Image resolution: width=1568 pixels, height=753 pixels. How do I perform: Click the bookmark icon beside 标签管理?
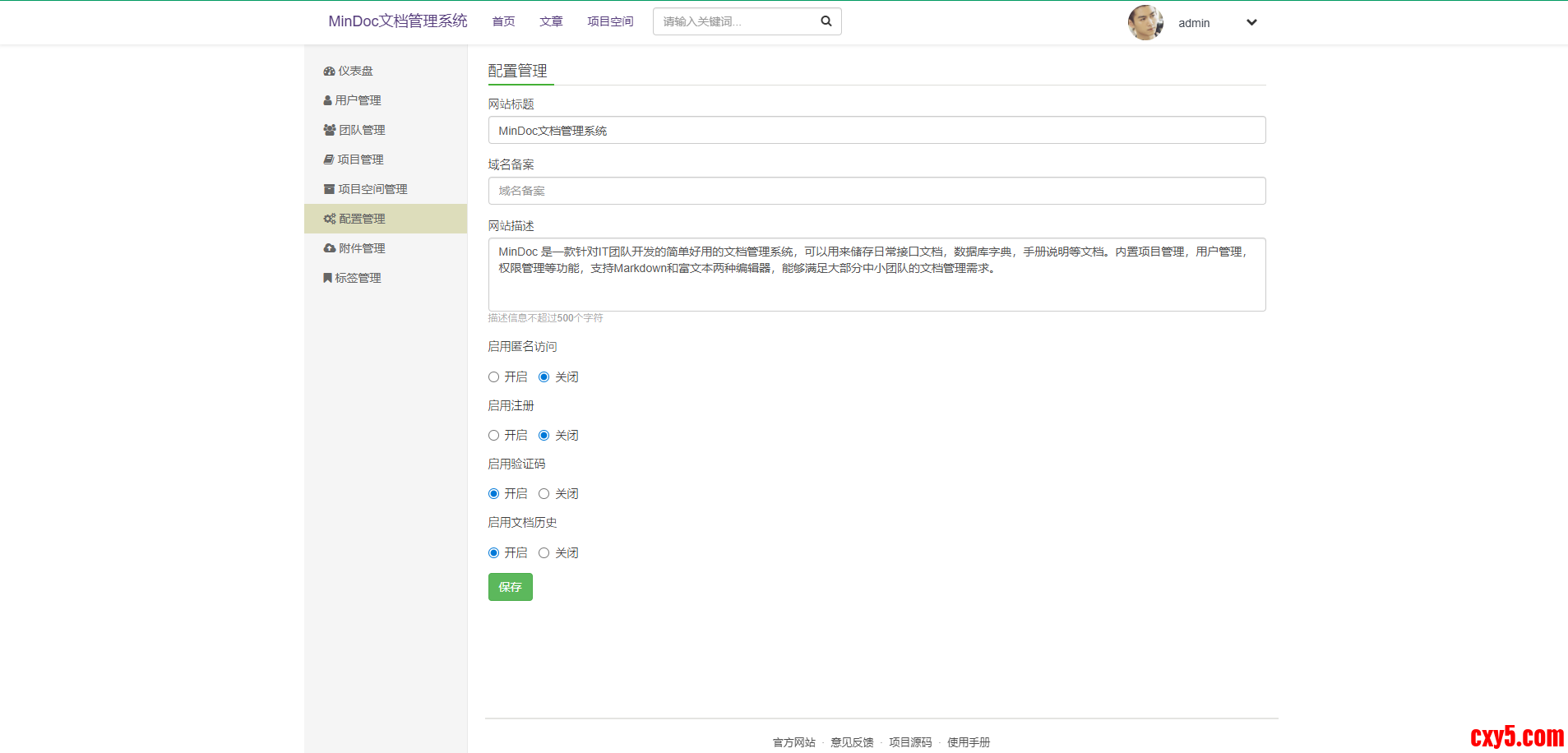[327, 278]
